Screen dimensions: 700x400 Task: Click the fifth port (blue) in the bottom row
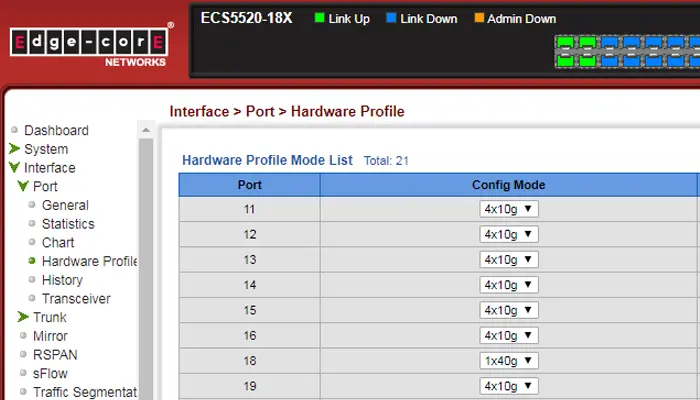click(x=654, y=60)
